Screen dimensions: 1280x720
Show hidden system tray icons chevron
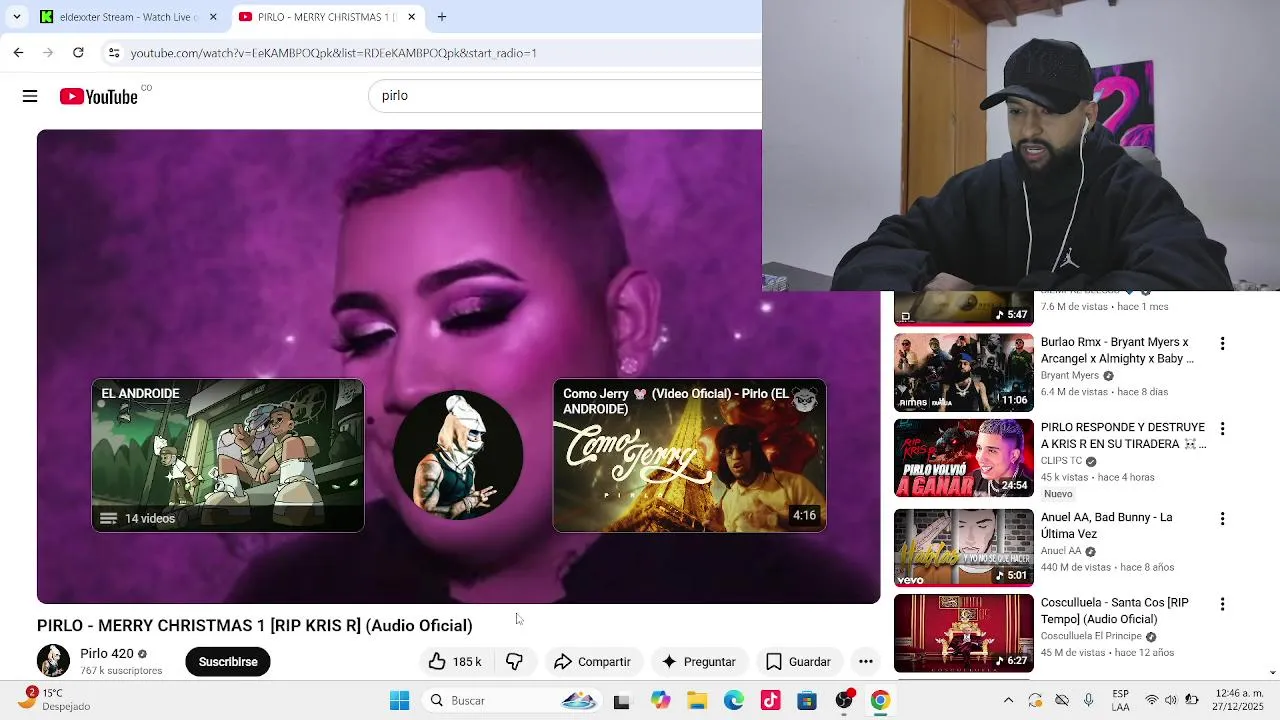tap(1008, 701)
